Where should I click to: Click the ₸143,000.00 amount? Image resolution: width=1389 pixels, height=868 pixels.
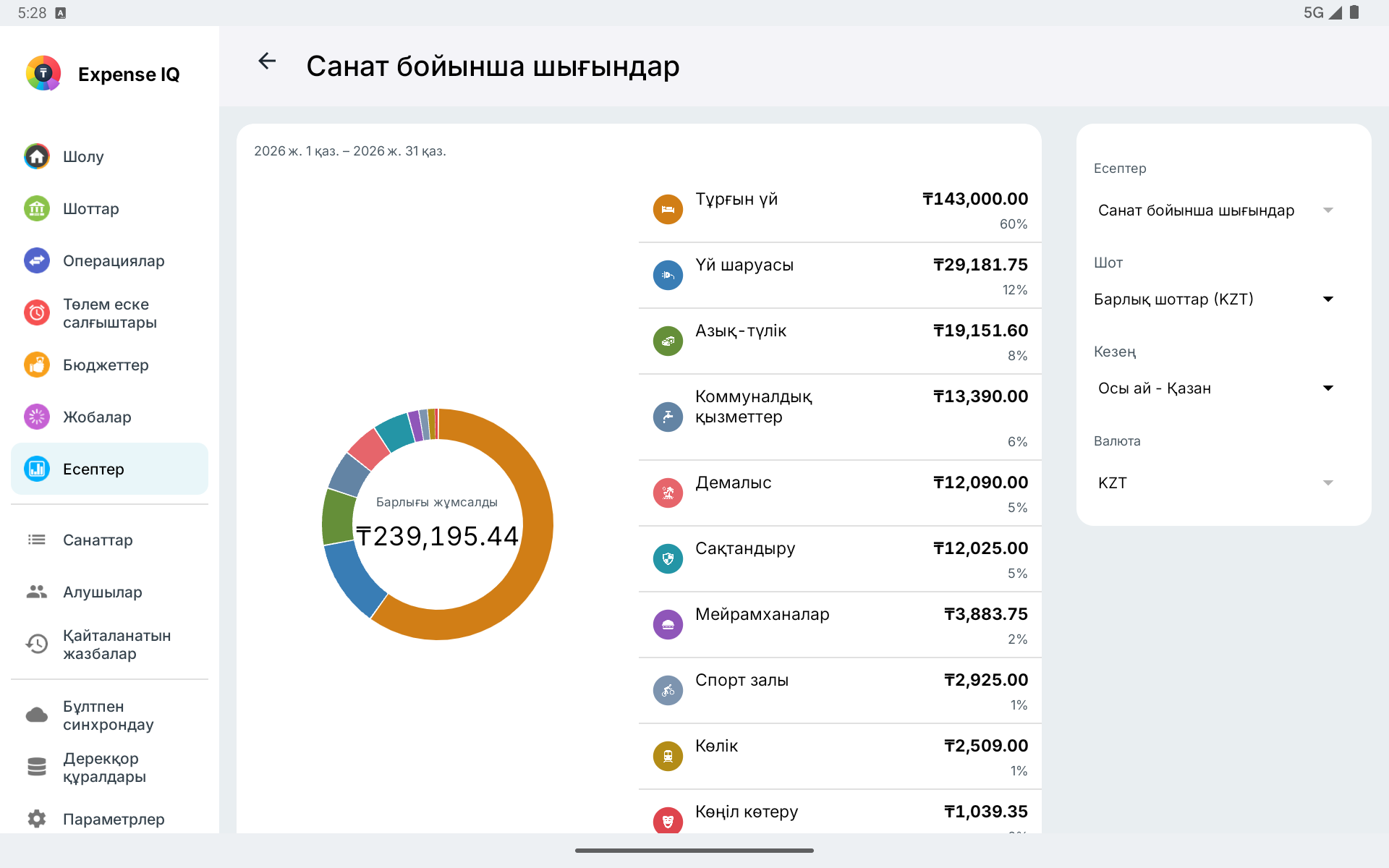[x=975, y=199]
